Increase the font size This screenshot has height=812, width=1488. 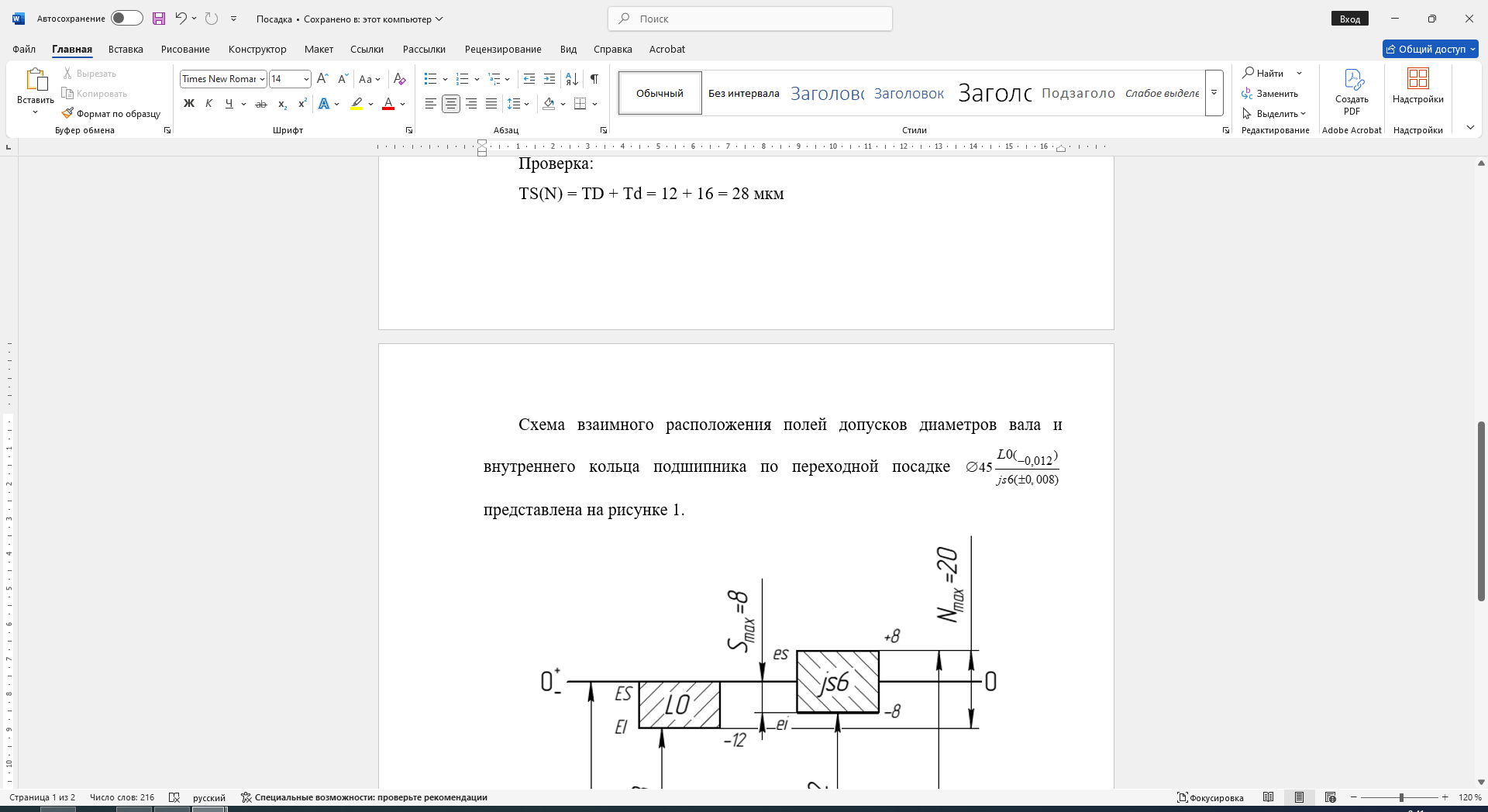click(x=323, y=79)
